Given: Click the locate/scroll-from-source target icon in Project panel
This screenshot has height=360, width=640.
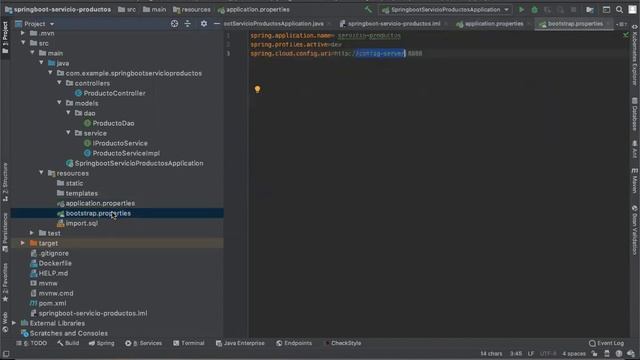Looking at the screenshot, I should 174,24.
